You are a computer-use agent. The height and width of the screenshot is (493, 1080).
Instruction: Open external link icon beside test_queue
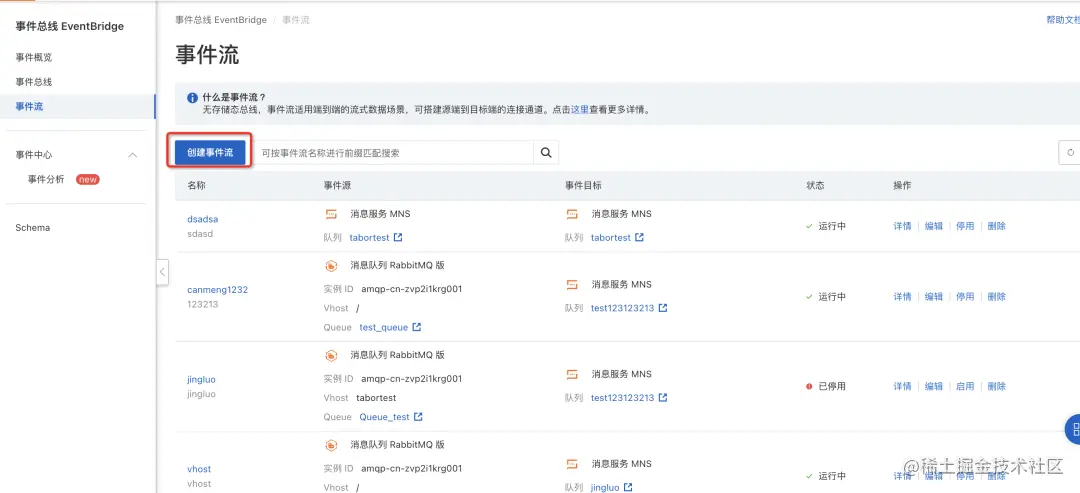(417, 328)
